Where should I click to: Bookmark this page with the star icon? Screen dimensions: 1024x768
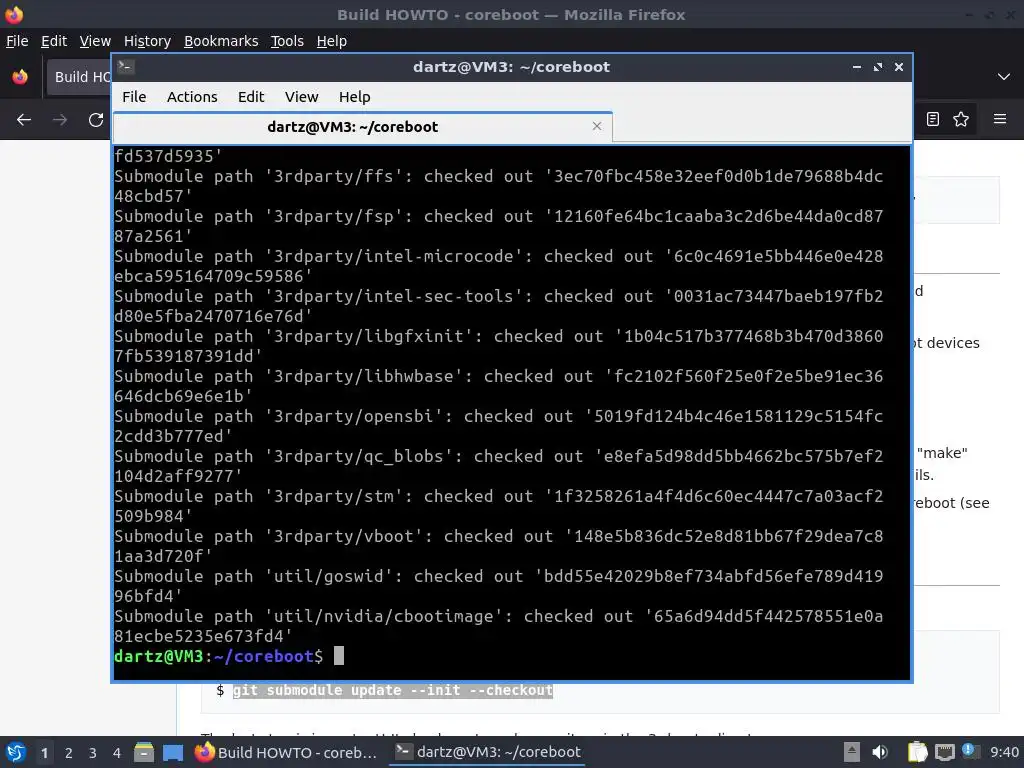point(961,119)
